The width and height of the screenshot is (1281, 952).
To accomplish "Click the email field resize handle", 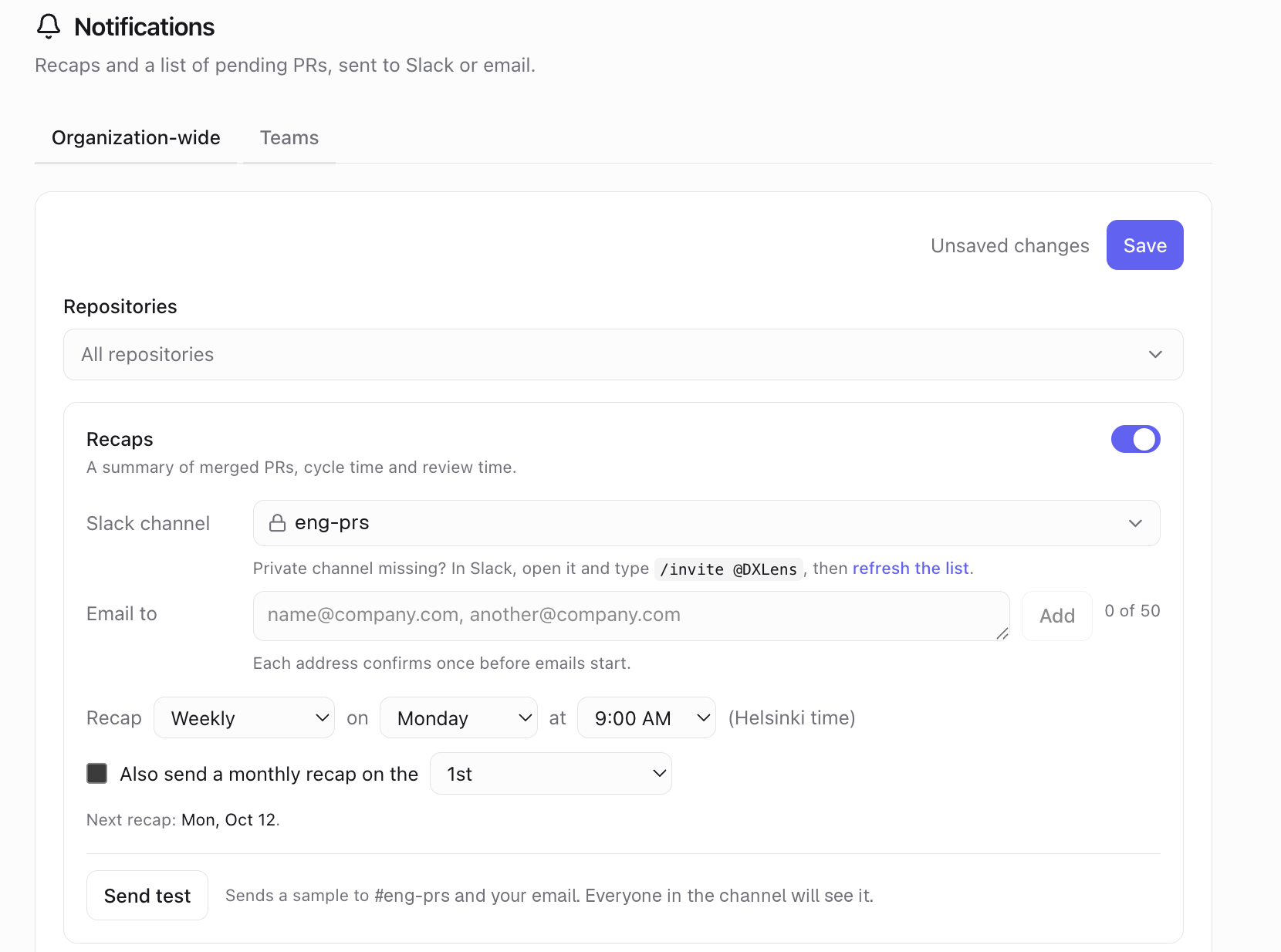I will [x=1002, y=633].
